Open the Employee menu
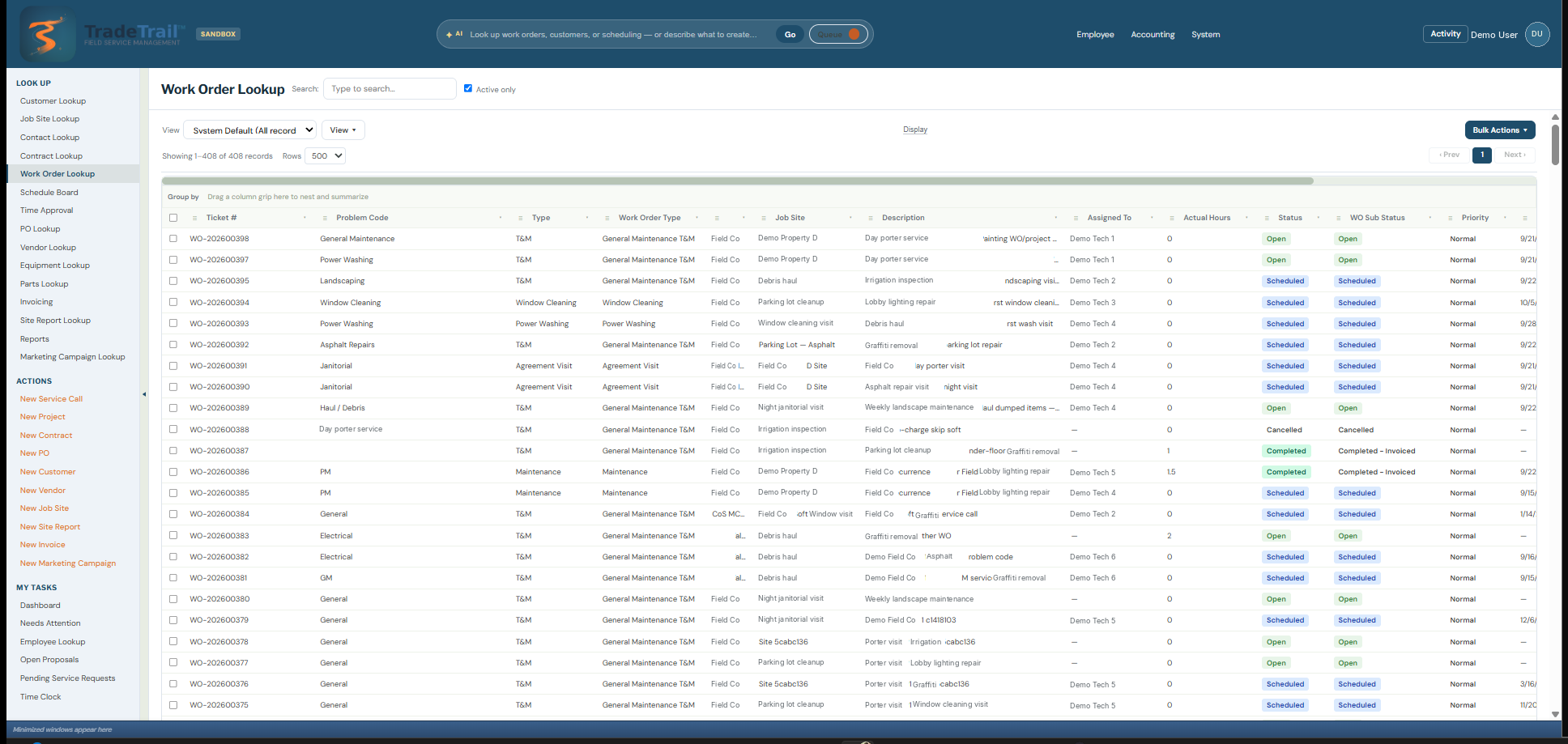This screenshot has height=744, width=1568. (x=1095, y=35)
